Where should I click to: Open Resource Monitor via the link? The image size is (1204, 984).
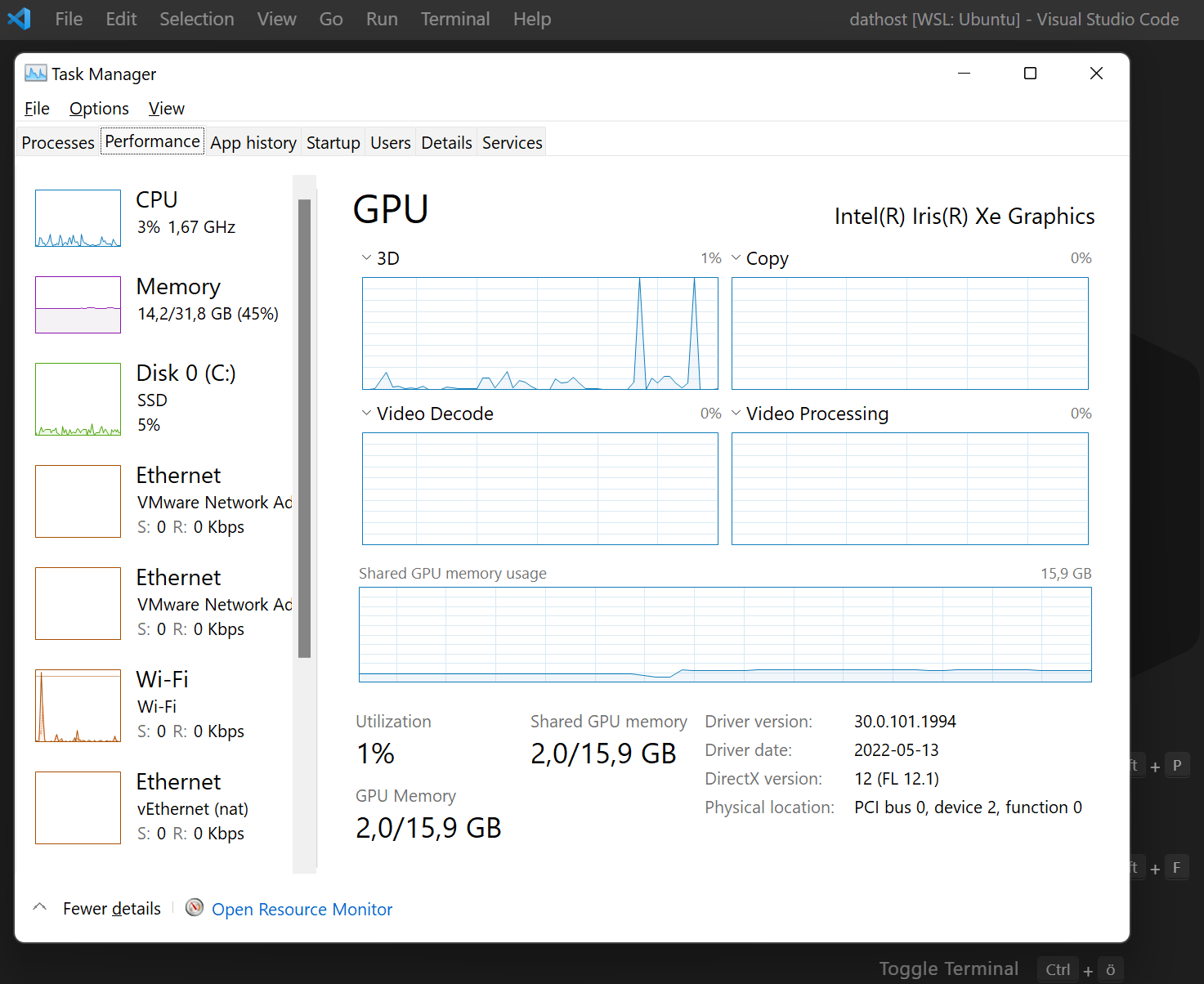(302, 909)
